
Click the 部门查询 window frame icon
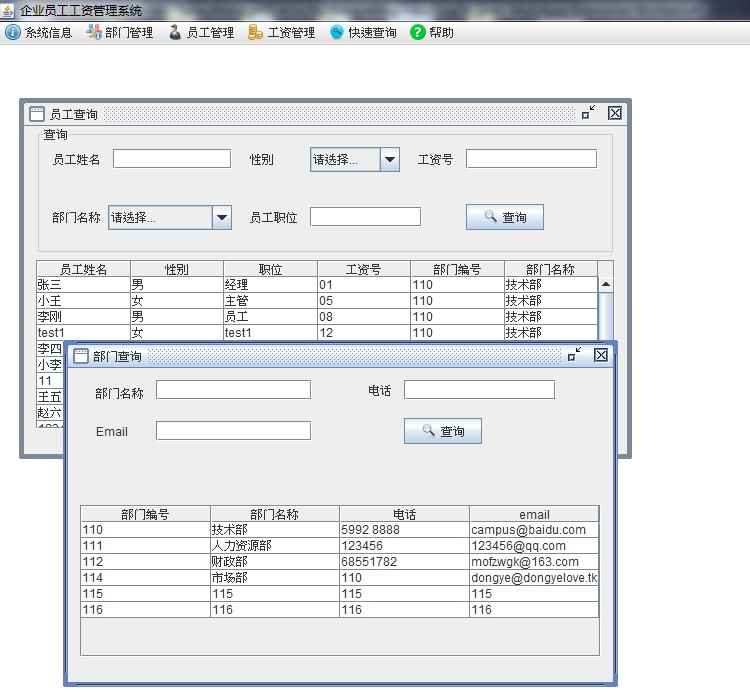pyautogui.click(x=80, y=356)
